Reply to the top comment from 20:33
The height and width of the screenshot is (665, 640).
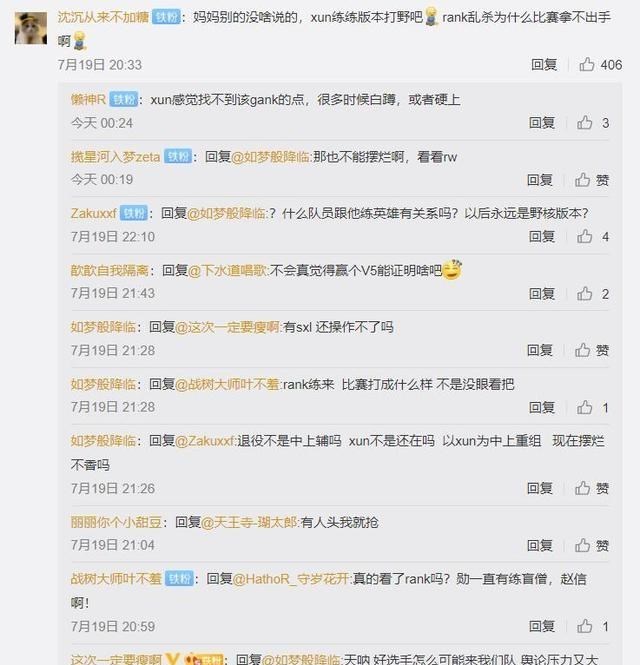pos(544,64)
